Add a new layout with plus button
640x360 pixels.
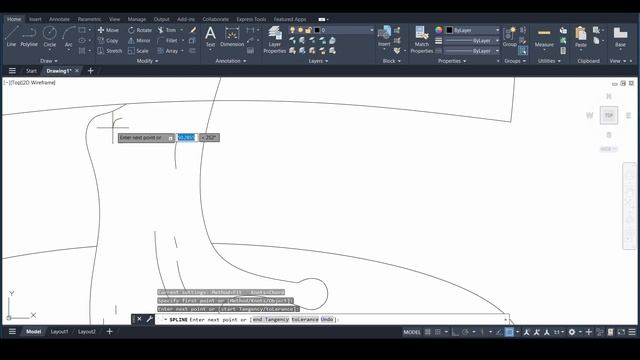coord(109,331)
